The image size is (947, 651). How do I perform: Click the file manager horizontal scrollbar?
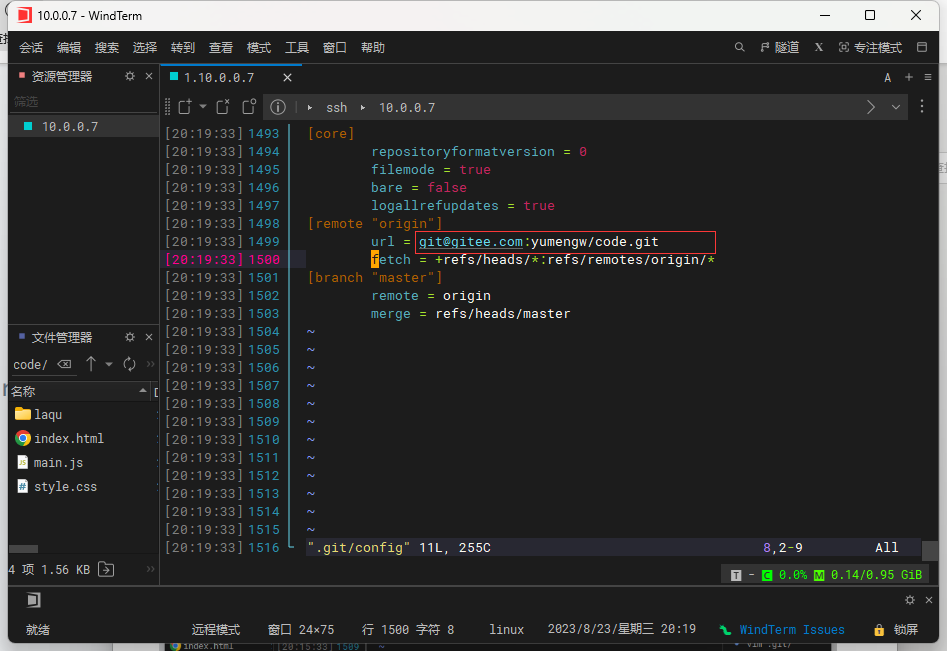tap(24, 549)
